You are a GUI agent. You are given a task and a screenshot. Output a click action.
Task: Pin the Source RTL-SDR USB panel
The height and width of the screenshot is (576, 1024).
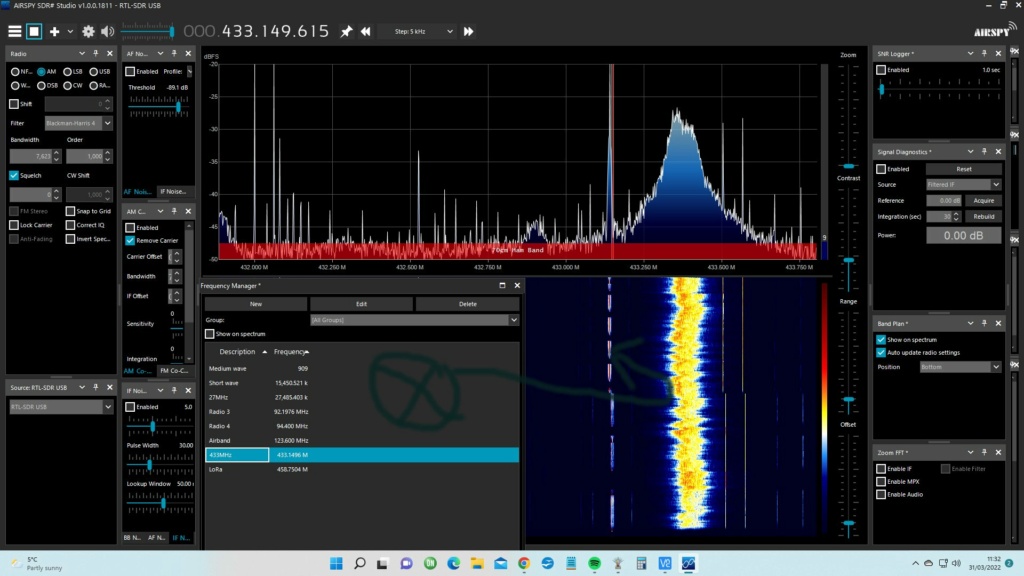coord(96,387)
